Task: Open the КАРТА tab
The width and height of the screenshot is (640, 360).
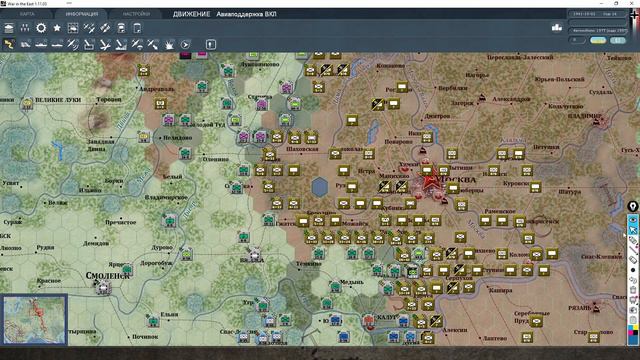Action: tap(27, 14)
